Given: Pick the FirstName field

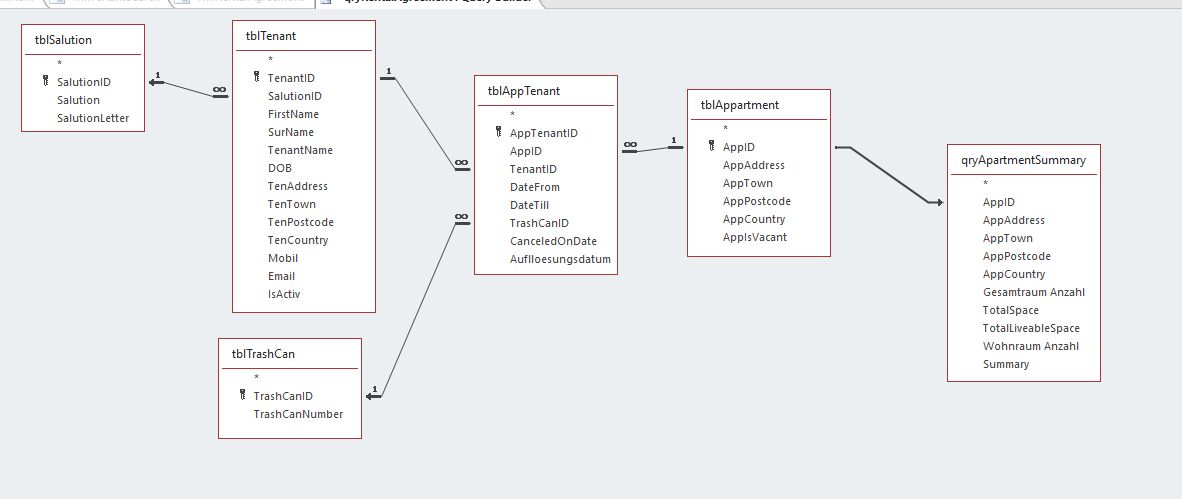Looking at the screenshot, I should pos(293,114).
